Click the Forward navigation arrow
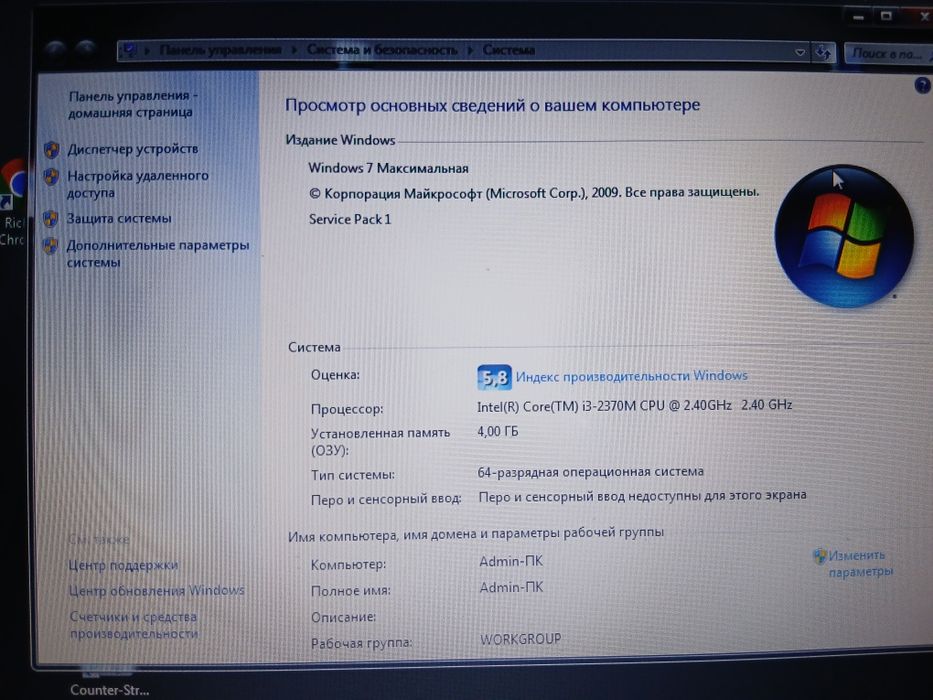 [86, 48]
